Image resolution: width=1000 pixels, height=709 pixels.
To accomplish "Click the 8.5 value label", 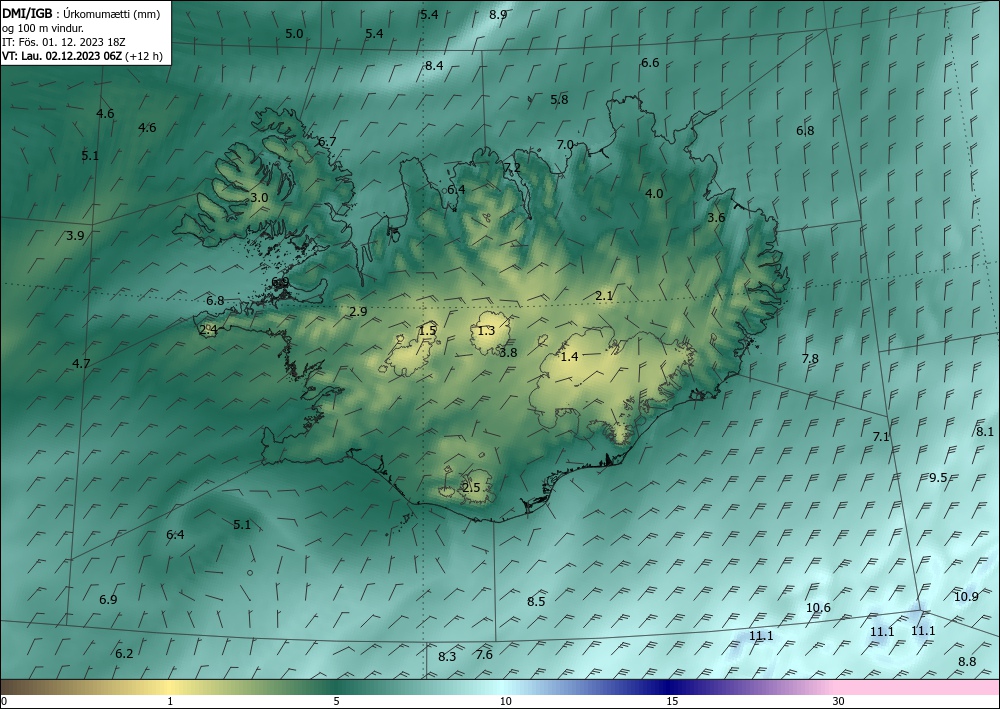I will pos(536,601).
